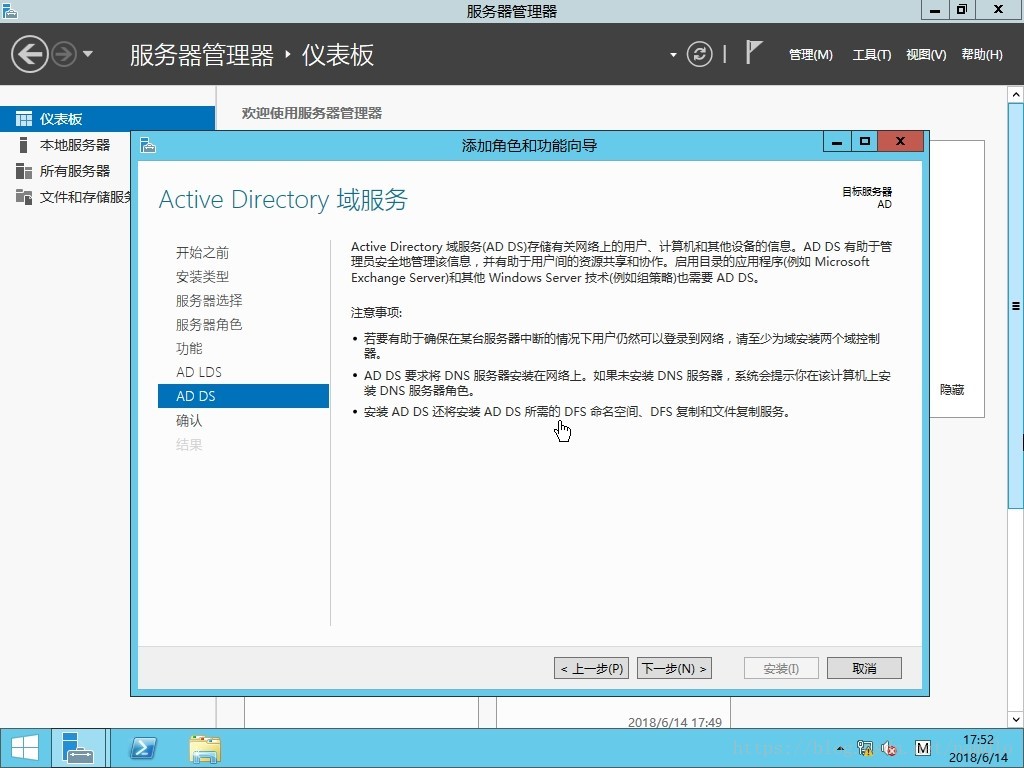1024x768 pixels.
Task: Click the Active Directory 域服务 heading
Action: tap(283, 199)
